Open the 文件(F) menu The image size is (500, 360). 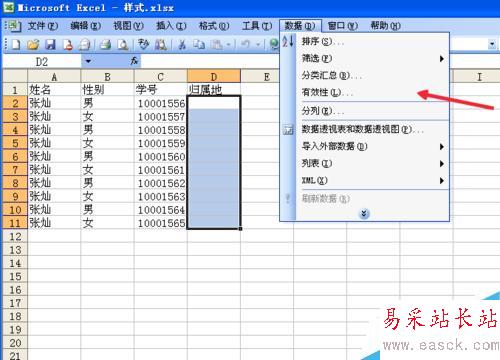tap(43, 26)
